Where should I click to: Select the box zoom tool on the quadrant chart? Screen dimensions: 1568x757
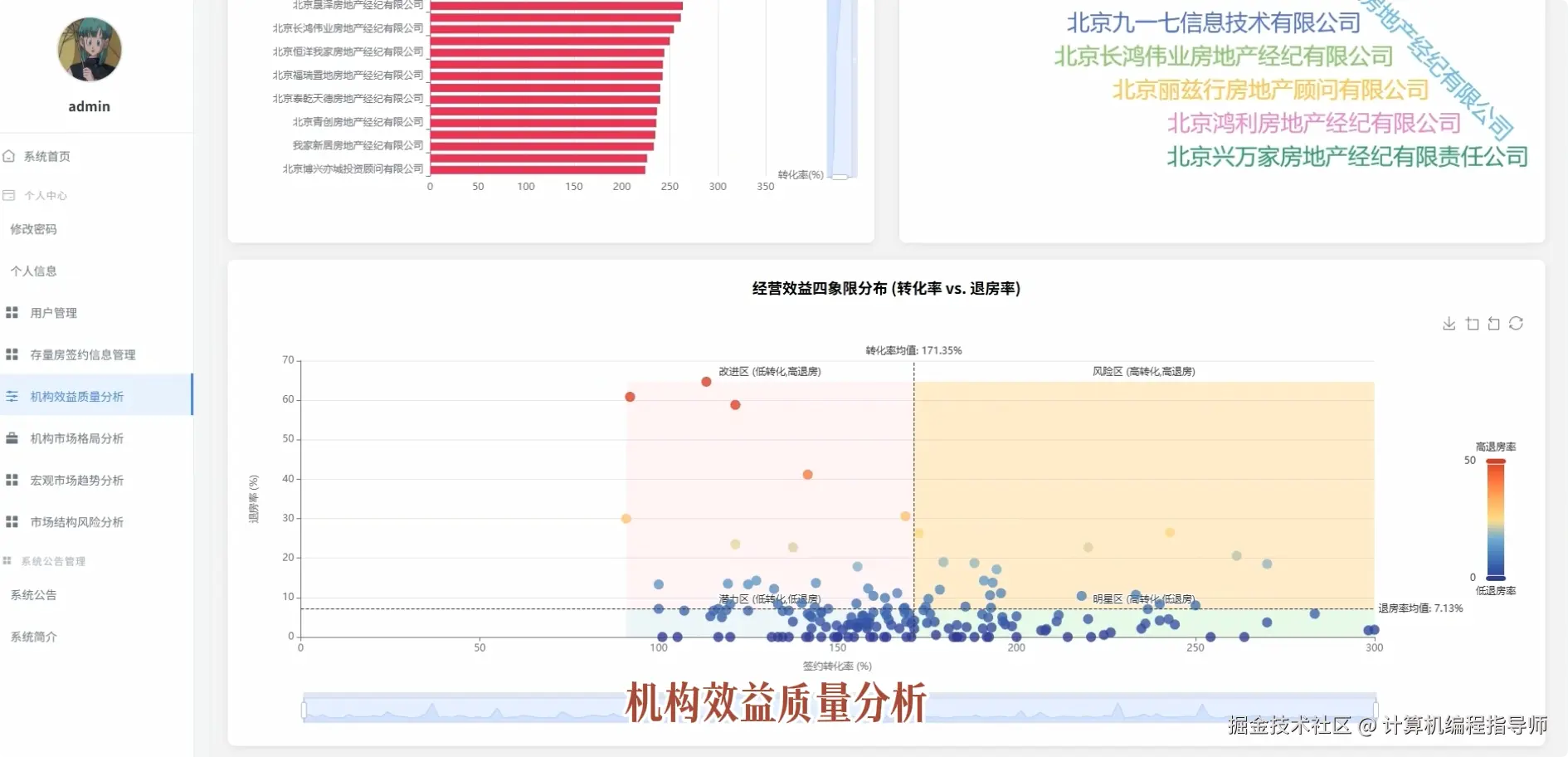[x=1473, y=324]
